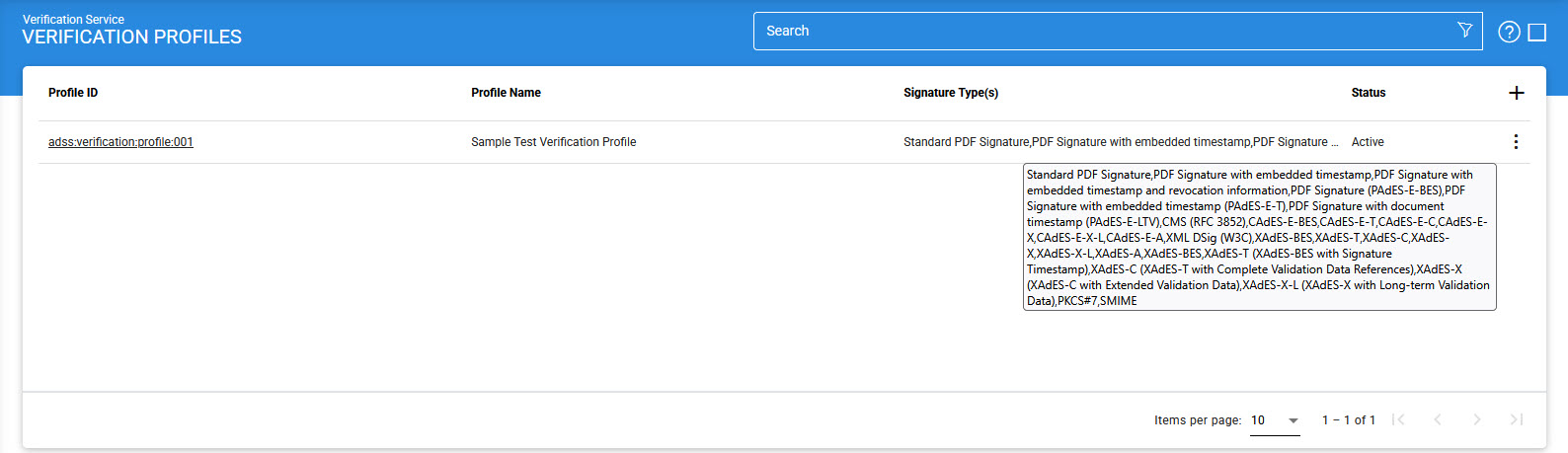Click the Status column header
The image size is (1568, 453).
[x=1369, y=93]
